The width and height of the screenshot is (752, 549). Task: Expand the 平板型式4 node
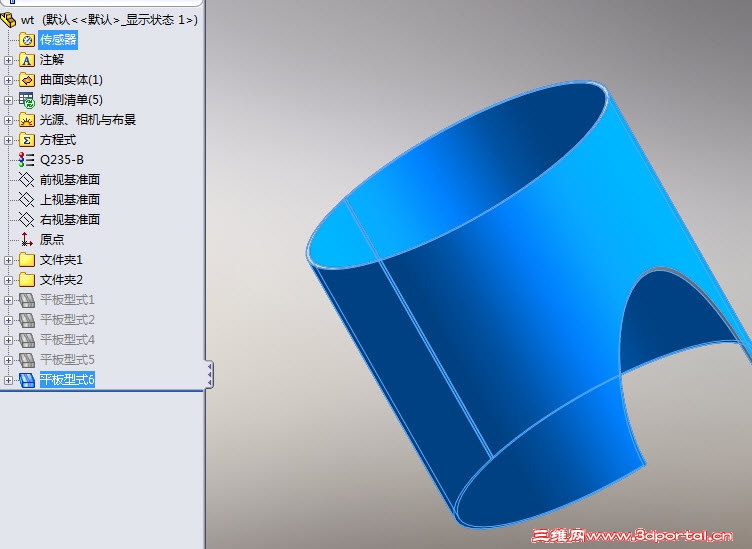[x=8, y=340]
